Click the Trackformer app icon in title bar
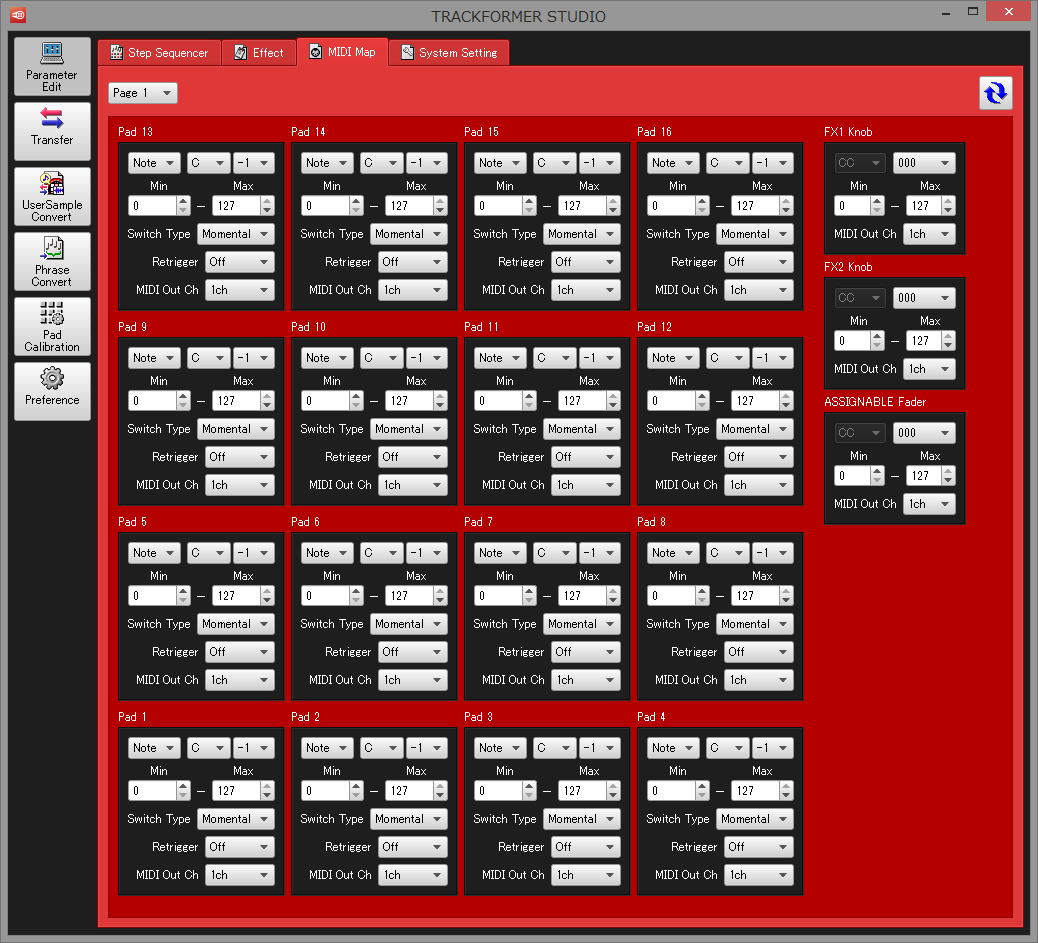Image resolution: width=1038 pixels, height=943 pixels. (x=19, y=15)
